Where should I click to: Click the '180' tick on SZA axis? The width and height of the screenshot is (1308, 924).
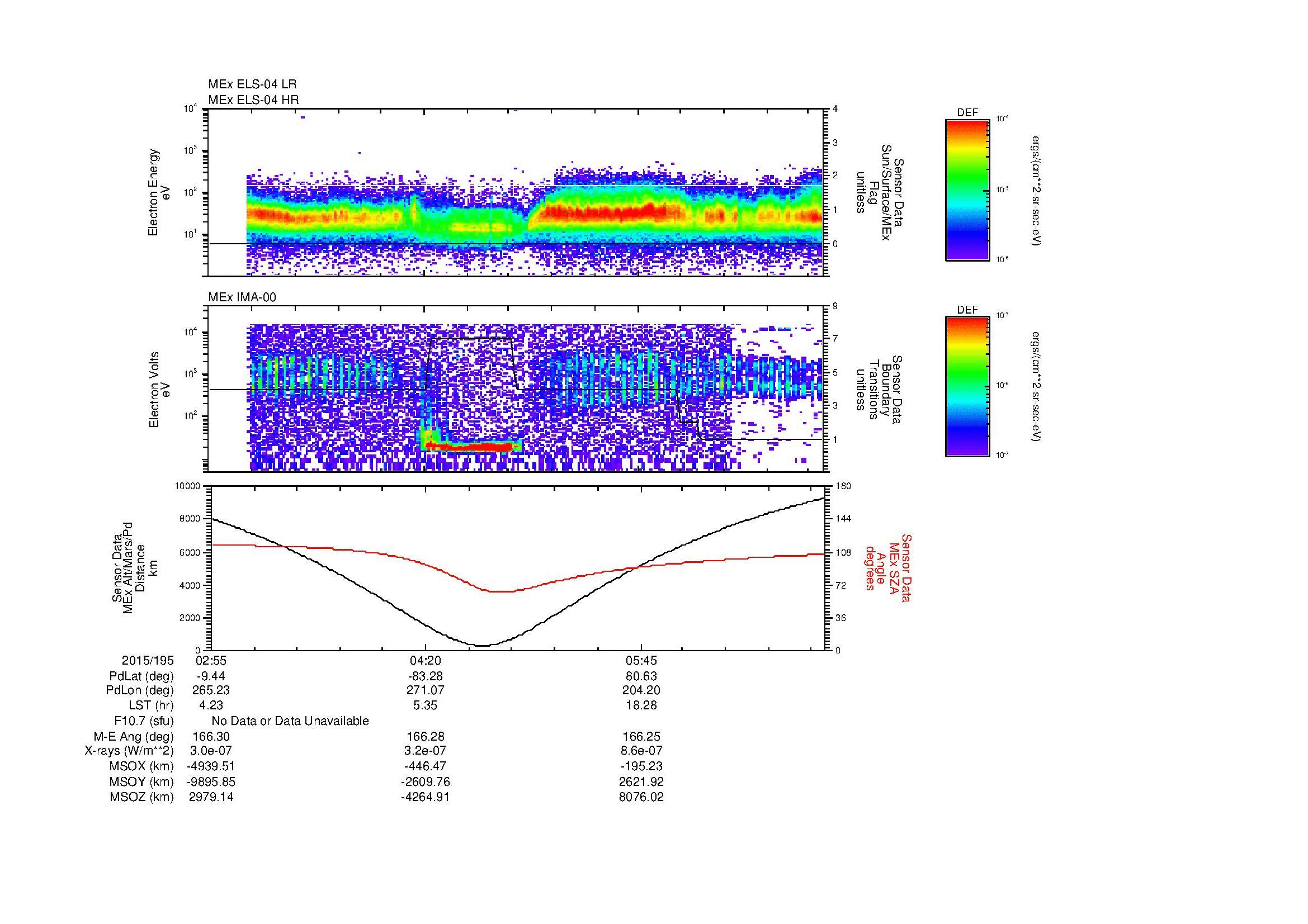pos(844,486)
